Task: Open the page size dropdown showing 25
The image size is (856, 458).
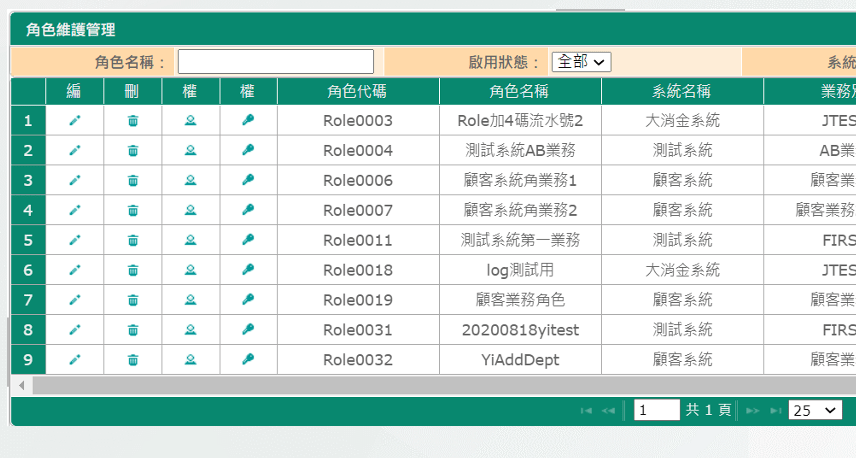Action: tap(817, 410)
